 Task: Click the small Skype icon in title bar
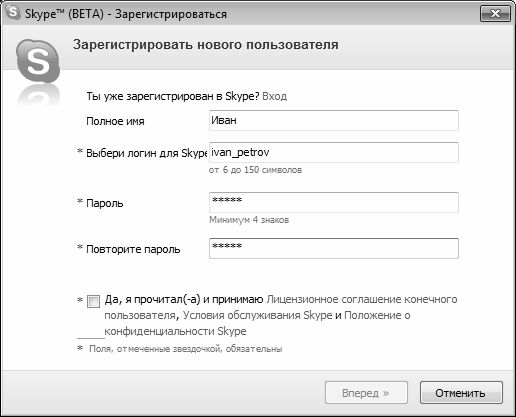12,12
